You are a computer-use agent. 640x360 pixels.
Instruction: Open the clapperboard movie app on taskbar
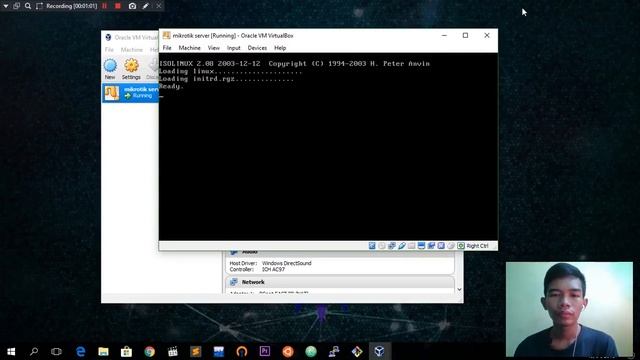[173, 351]
